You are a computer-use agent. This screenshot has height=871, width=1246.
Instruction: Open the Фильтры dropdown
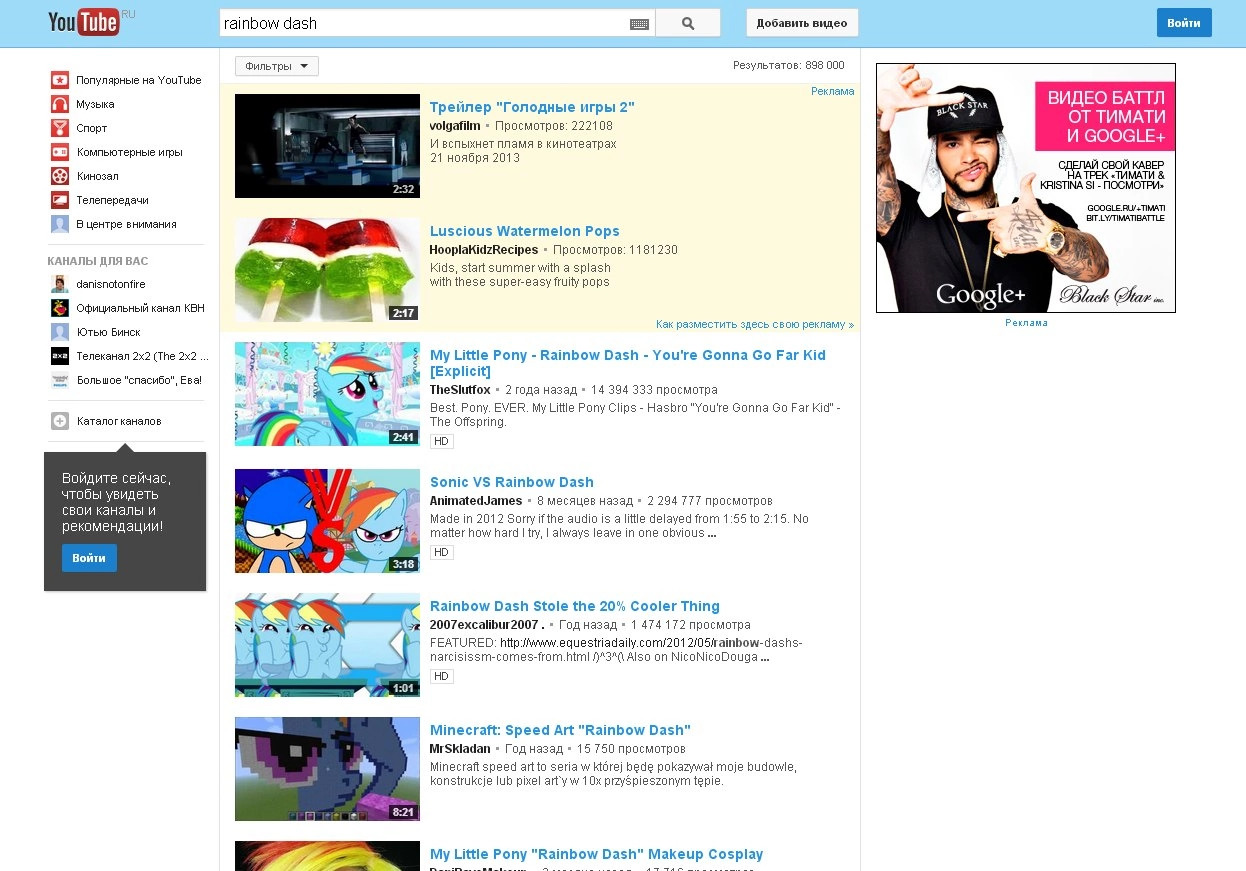pyautogui.click(x=277, y=66)
